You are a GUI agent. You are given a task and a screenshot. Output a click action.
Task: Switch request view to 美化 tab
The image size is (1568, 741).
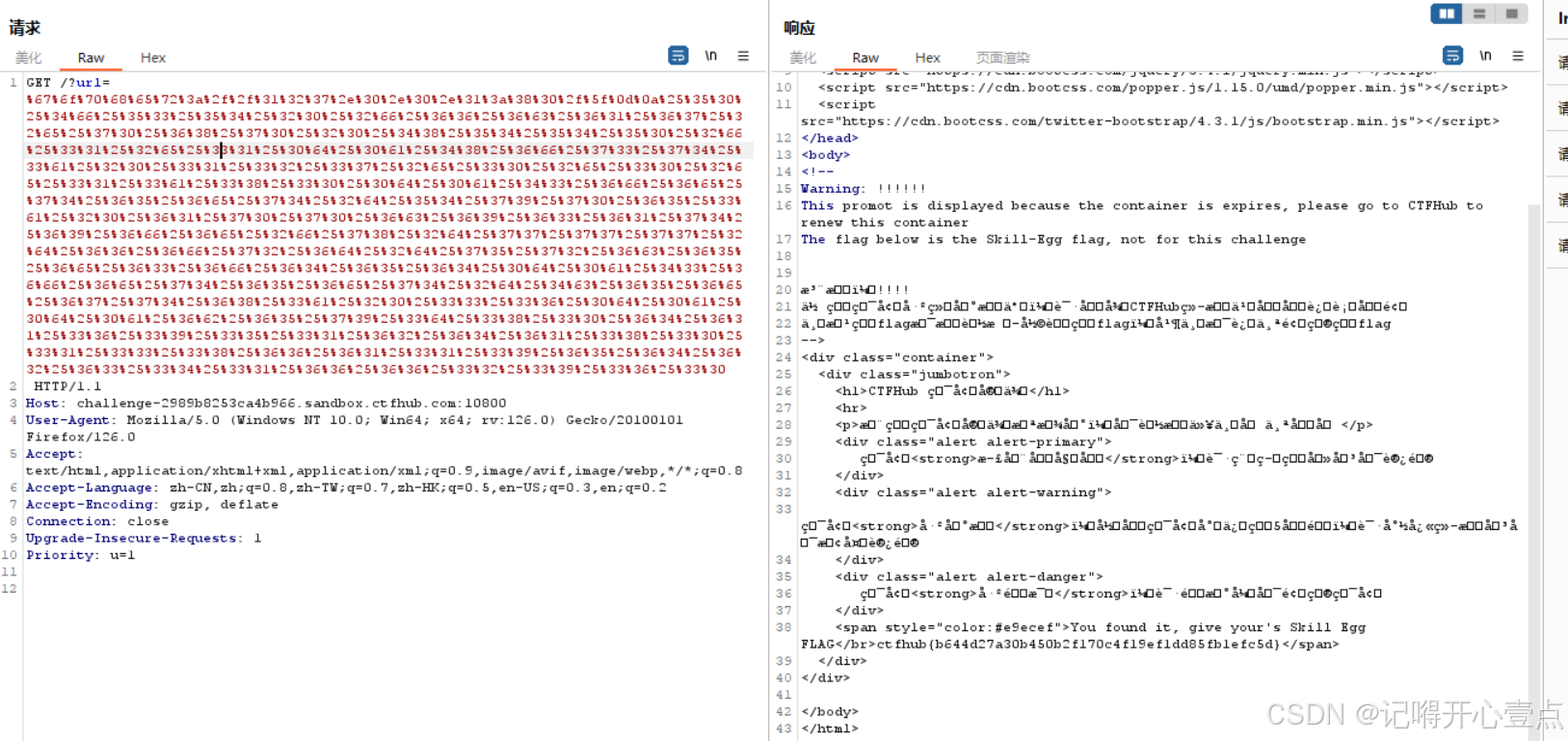pyautogui.click(x=29, y=58)
